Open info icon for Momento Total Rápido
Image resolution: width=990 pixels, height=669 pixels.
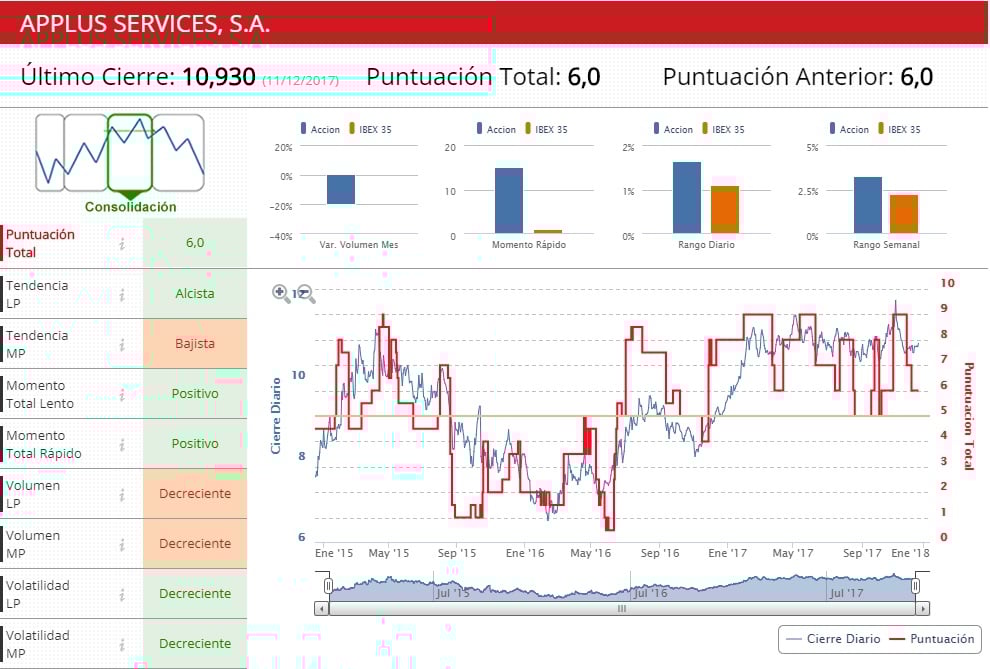point(122,444)
